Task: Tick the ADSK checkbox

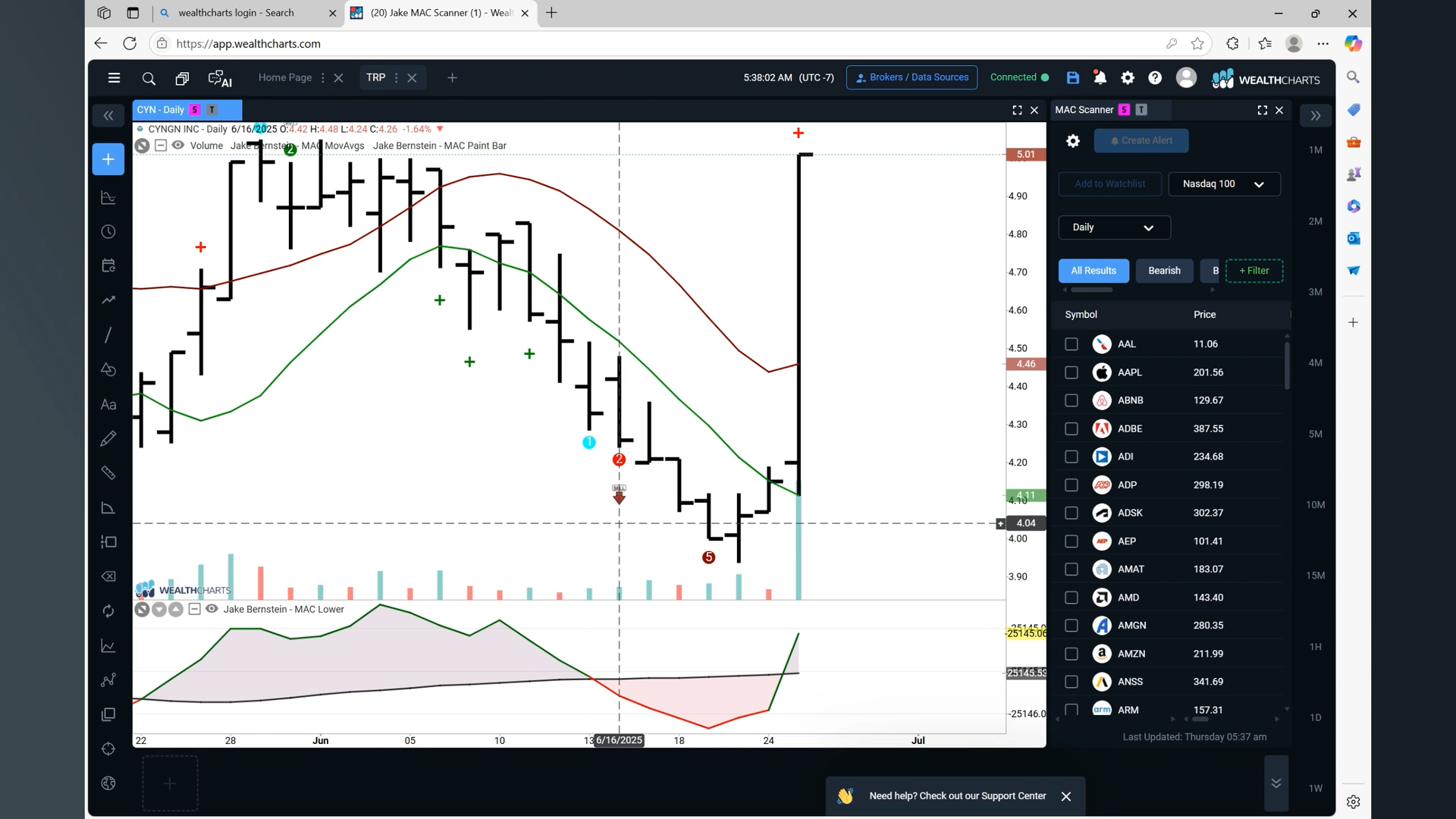Action: point(1071,513)
